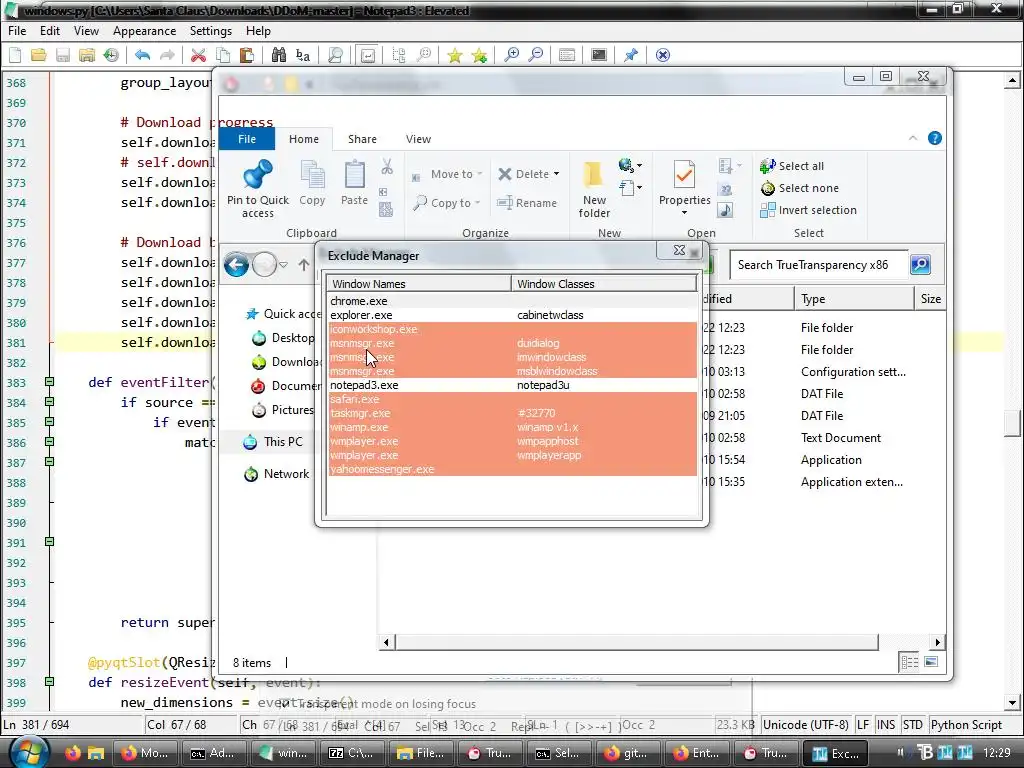Click Undo arrow in Notepad3 toolbar
This screenshot has height=768, width=1024.
click(142, 55)
